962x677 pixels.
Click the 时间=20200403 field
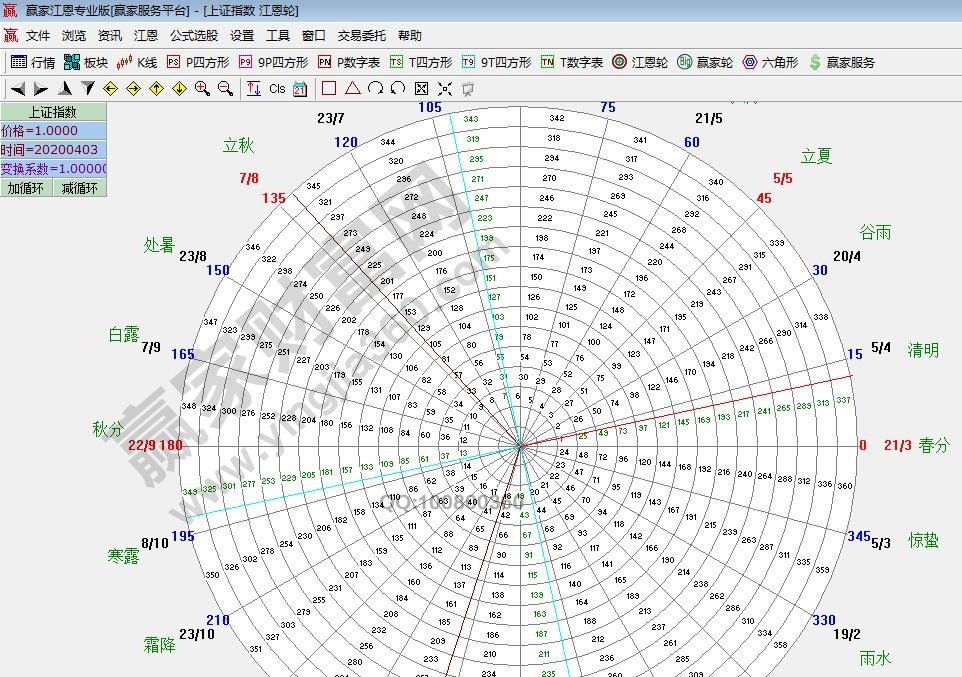coord(53,150)
